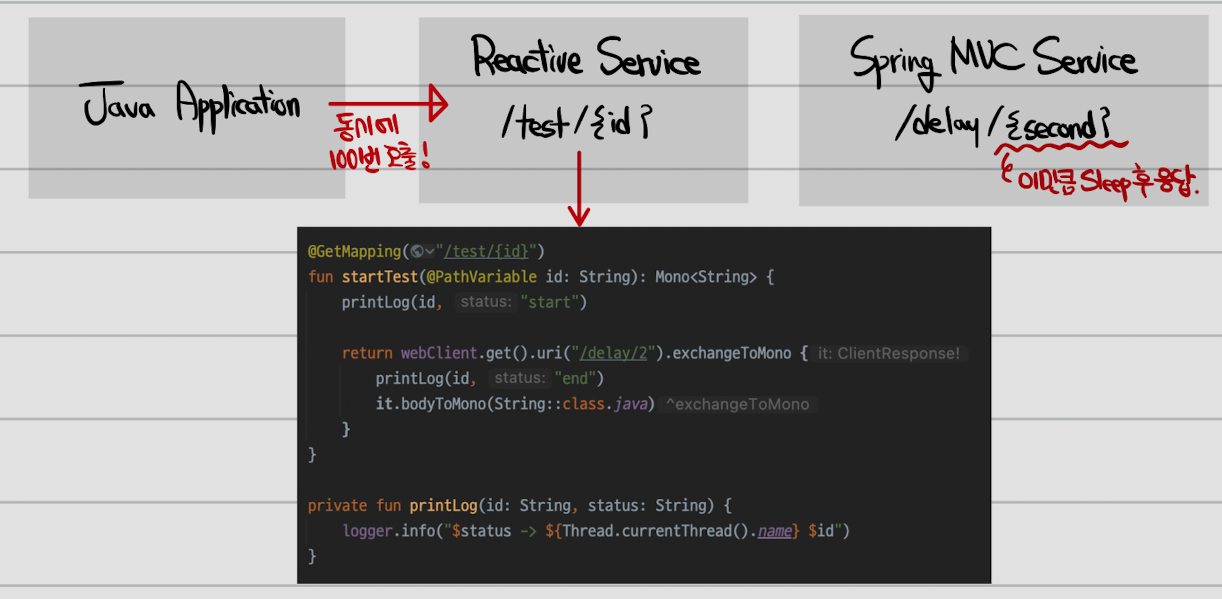This screenshot has height=599, width=1222.
Task: Click the globe icon inside @GetMapping
Action: coord(417,251)
